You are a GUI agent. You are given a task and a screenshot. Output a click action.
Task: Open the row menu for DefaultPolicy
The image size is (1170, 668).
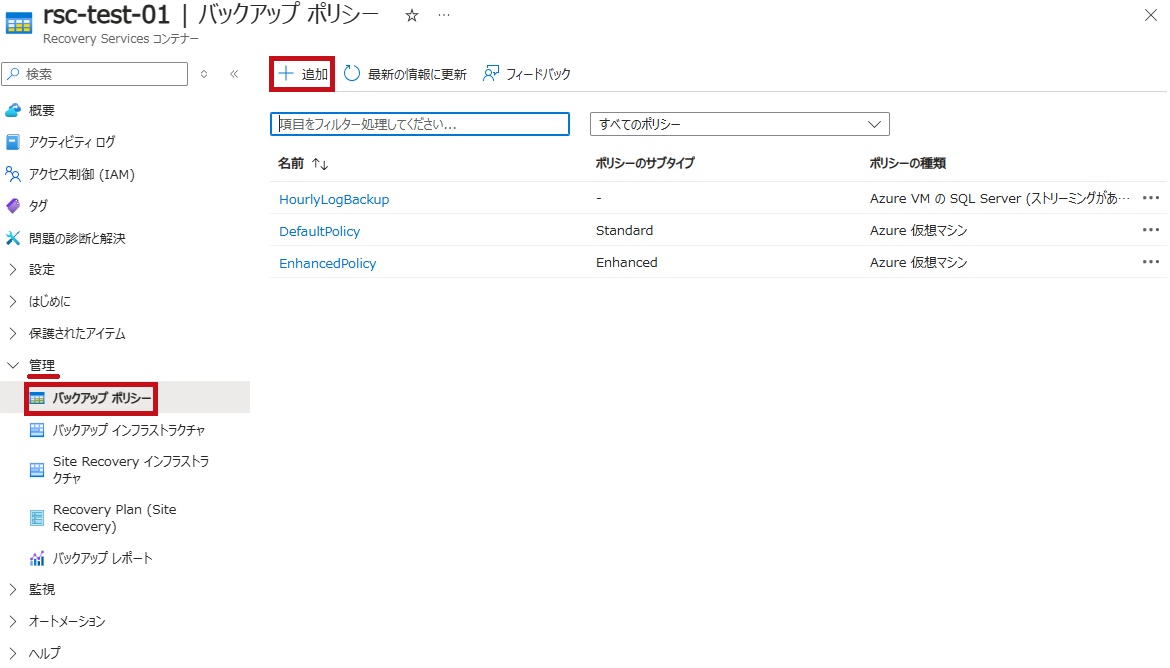pyautogui.click(x=1151, y=230)
